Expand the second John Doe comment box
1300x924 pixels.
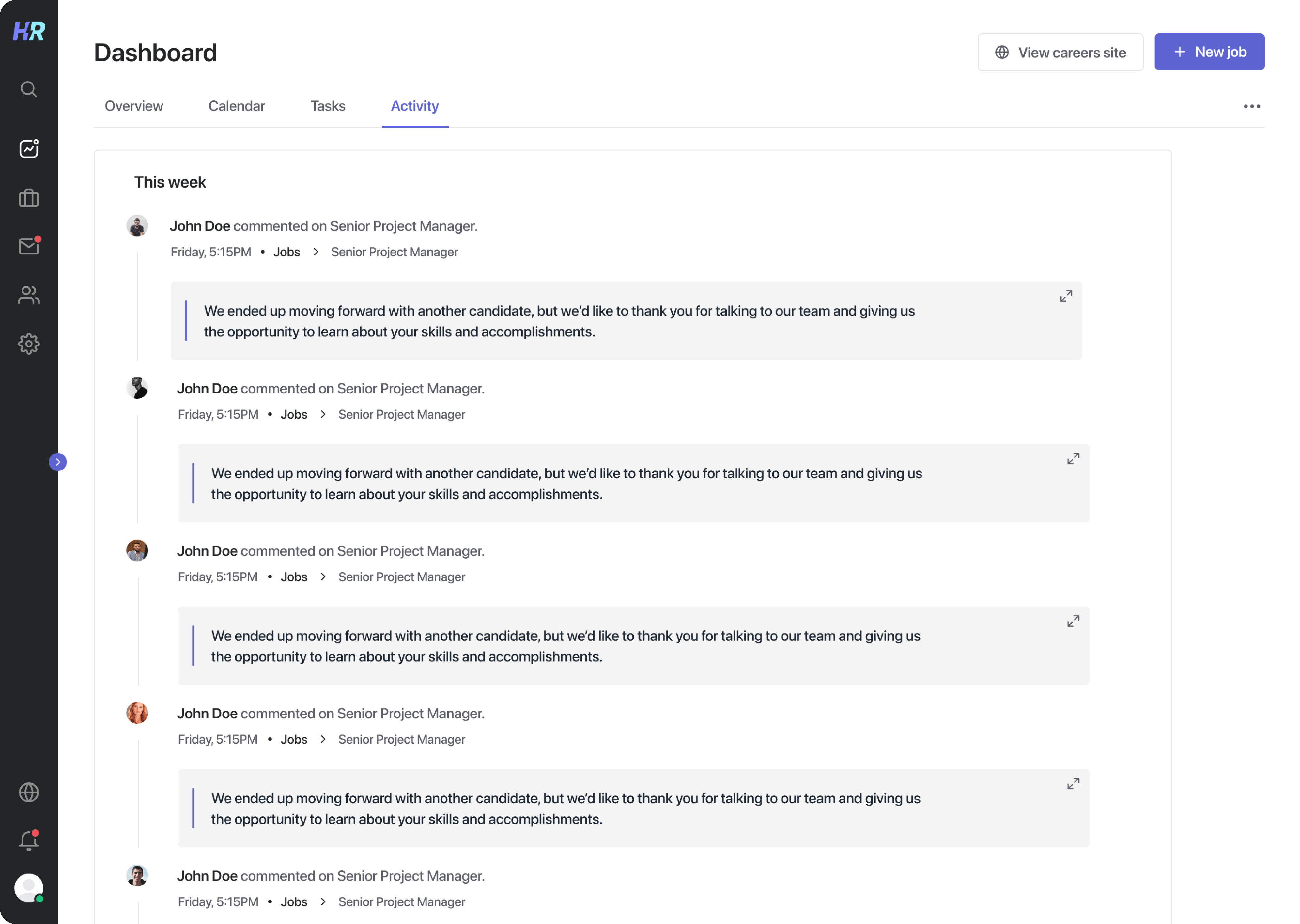(1073, 458)
